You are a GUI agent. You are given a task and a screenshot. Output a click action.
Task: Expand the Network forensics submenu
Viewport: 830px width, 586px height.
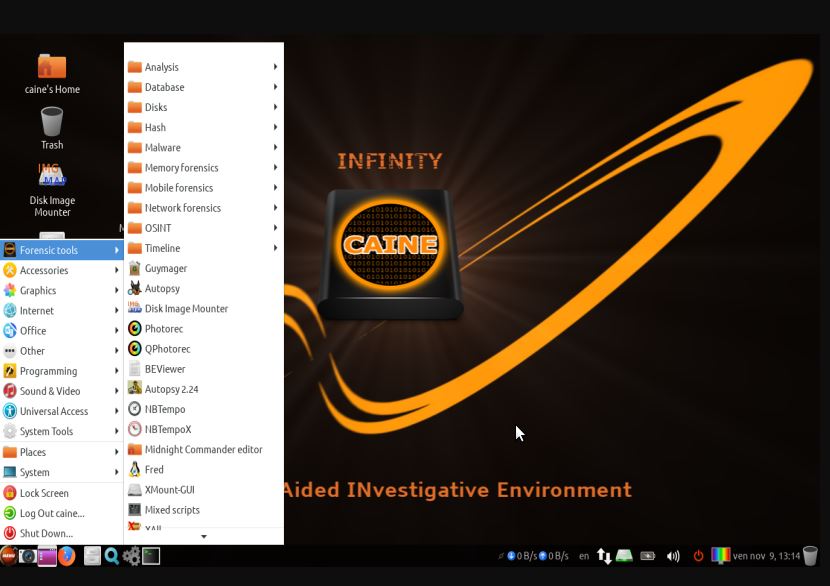pyautogui.click(x=204, y=208)
